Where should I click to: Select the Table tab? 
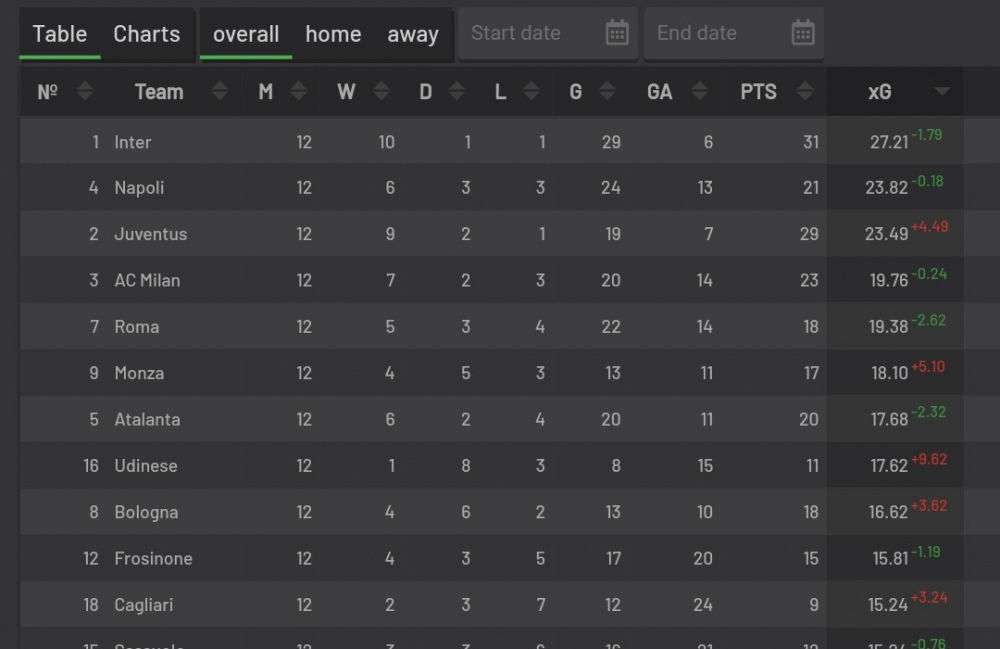coord(60,34)
